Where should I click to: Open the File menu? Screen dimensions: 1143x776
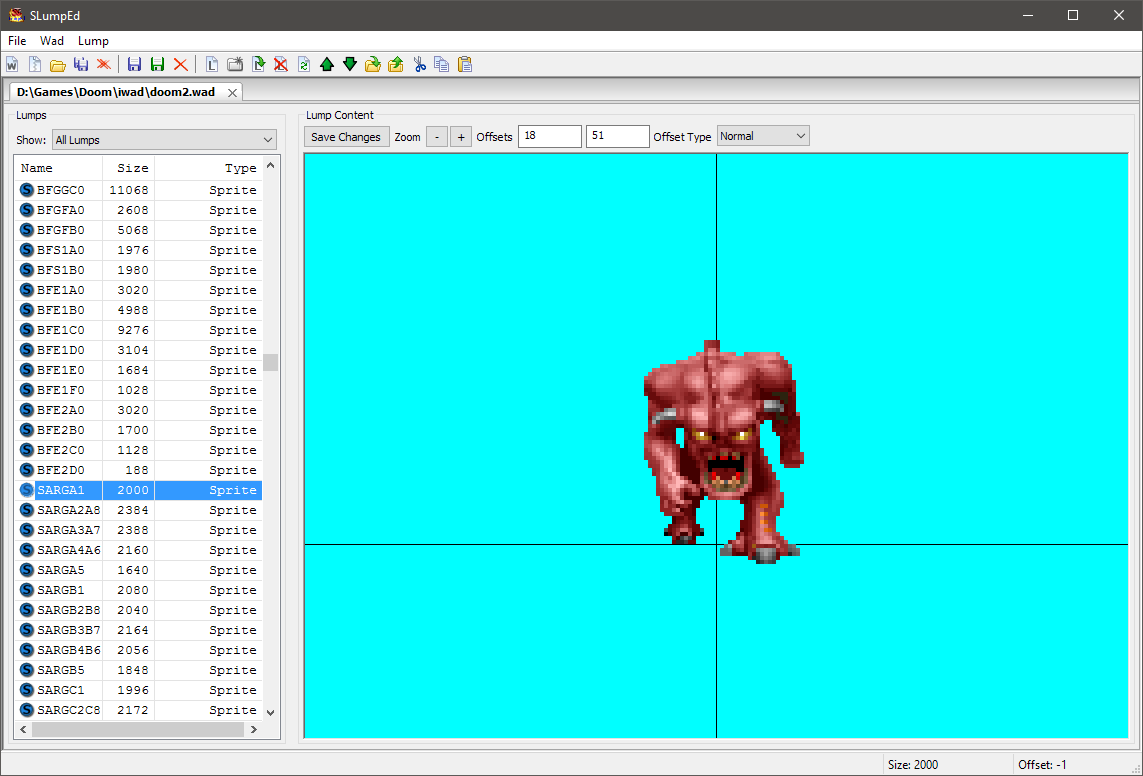tap(17, 41)
